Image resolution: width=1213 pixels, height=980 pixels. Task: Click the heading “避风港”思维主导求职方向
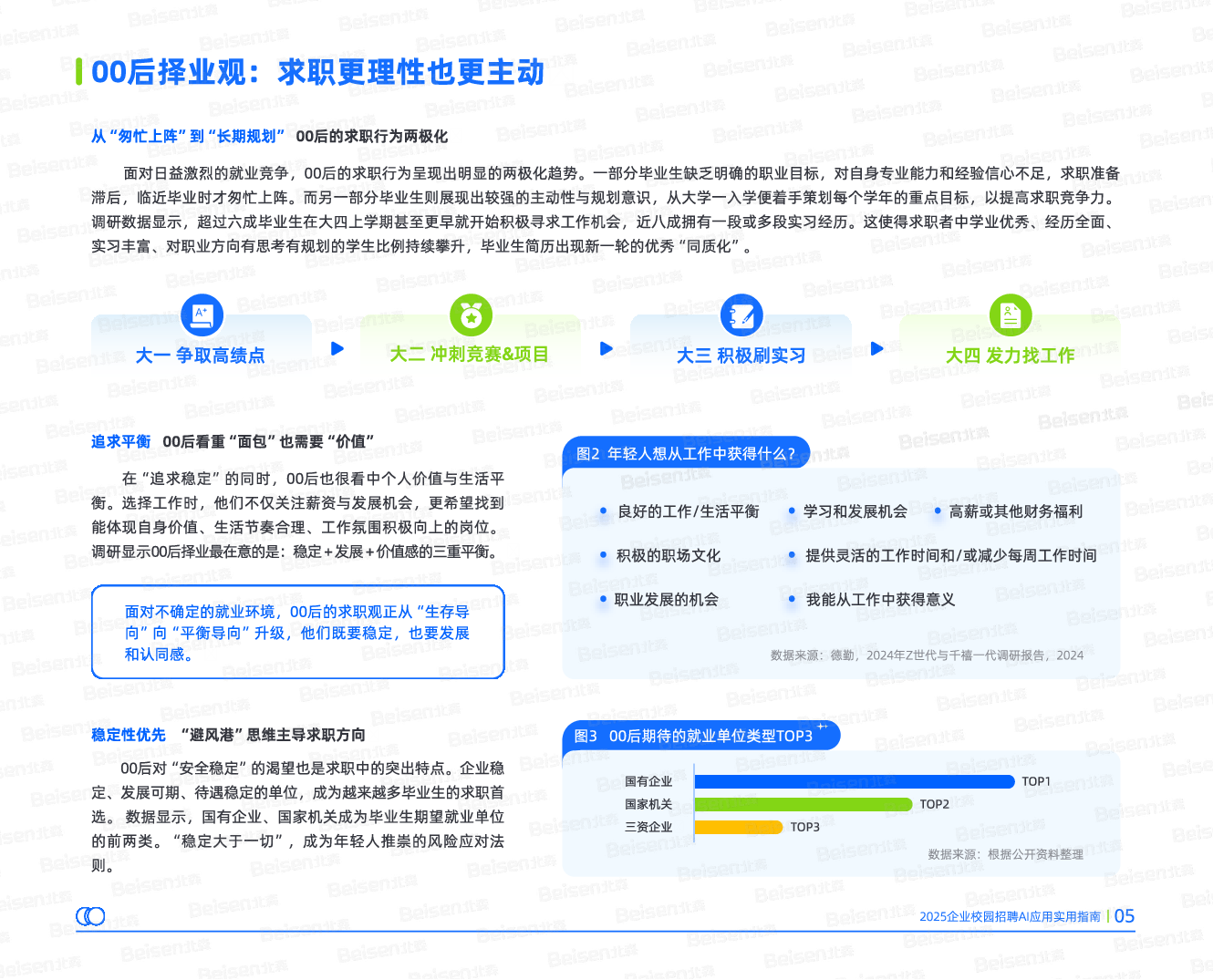273,735
